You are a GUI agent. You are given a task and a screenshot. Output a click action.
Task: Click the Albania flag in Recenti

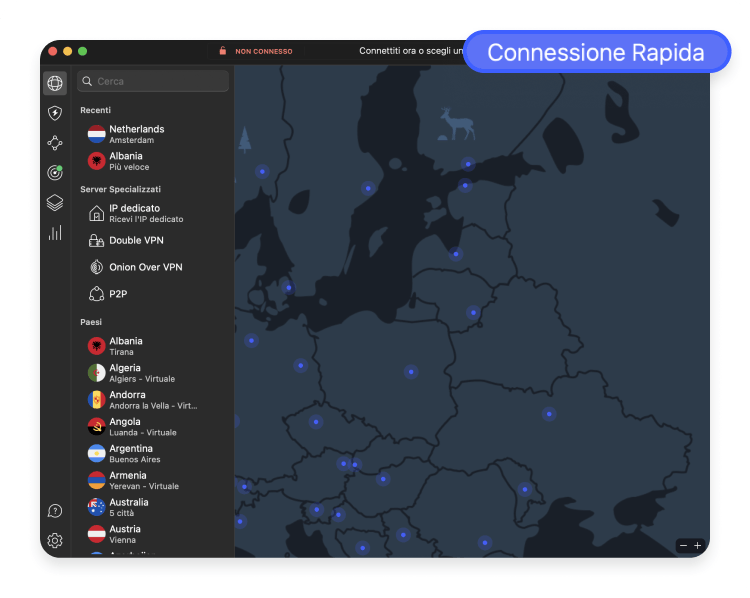click(x=97, y=161)
